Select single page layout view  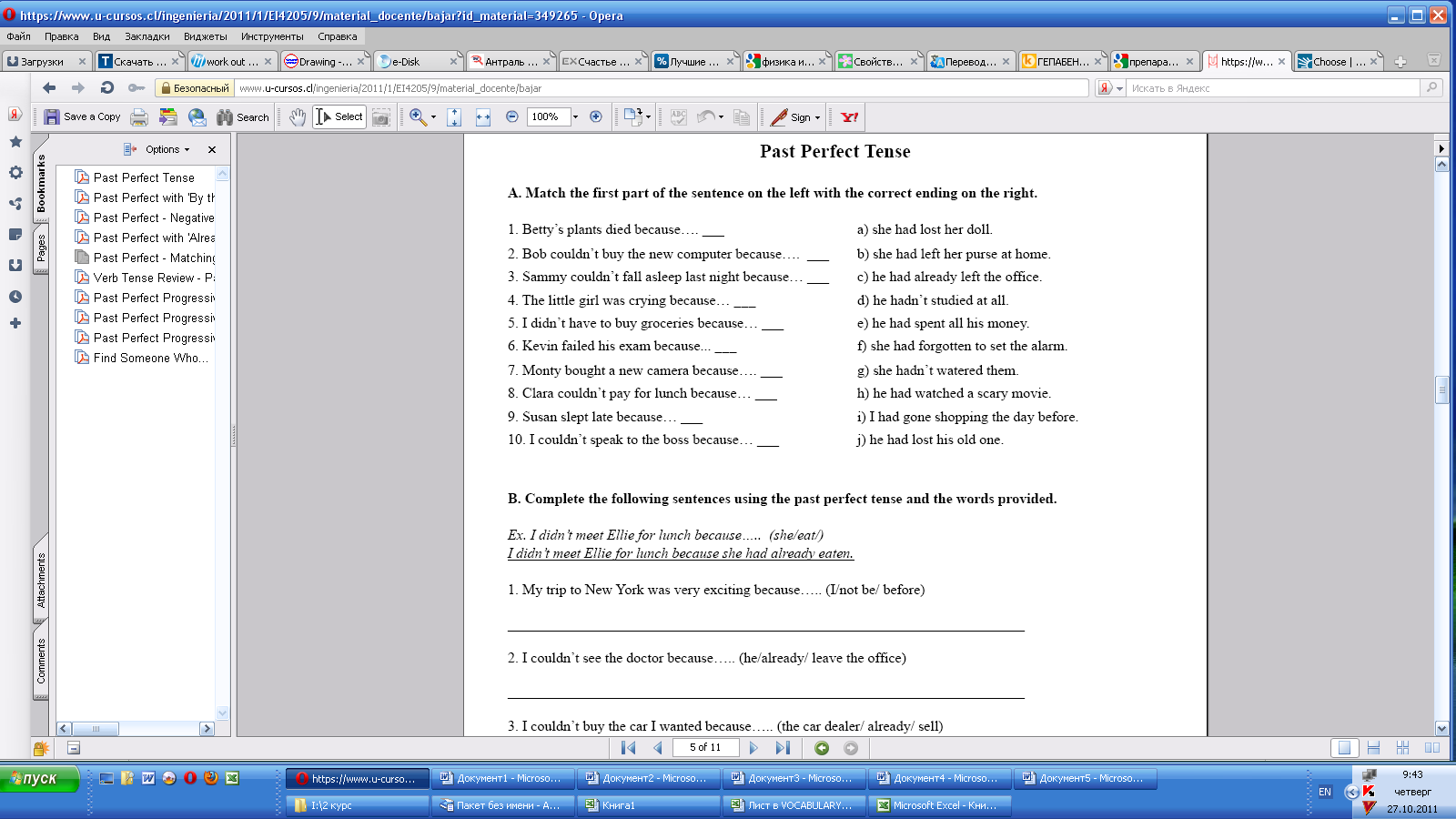[1344, 748]
